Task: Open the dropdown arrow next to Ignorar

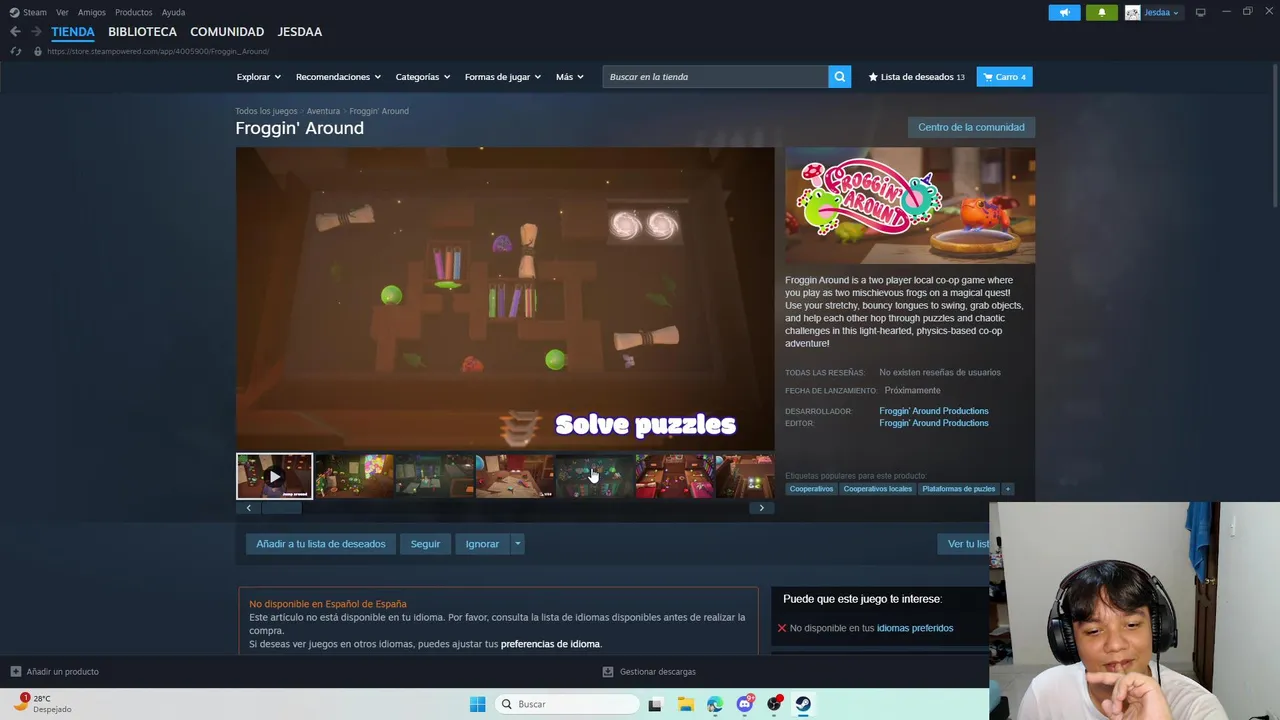Action: [x=517, y=544]
